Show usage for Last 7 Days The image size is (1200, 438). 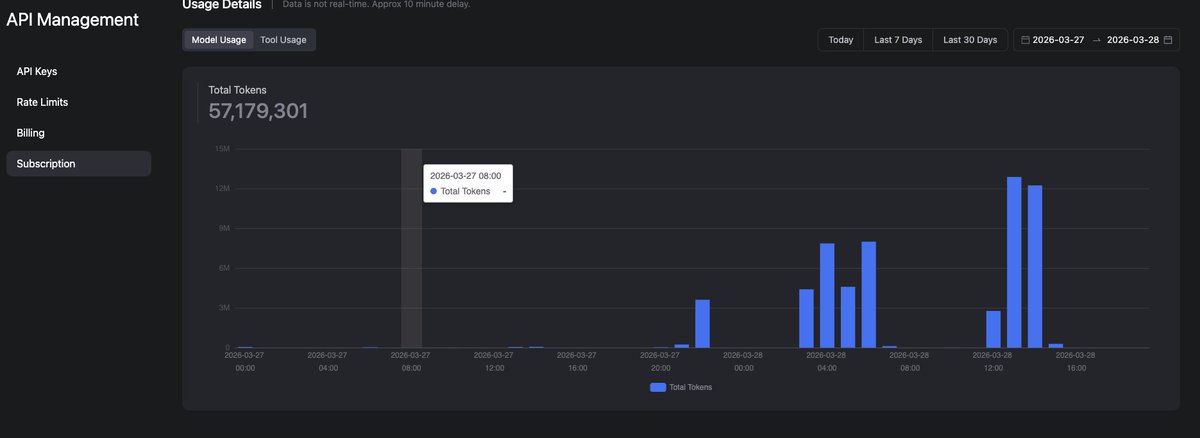point(898,40)
